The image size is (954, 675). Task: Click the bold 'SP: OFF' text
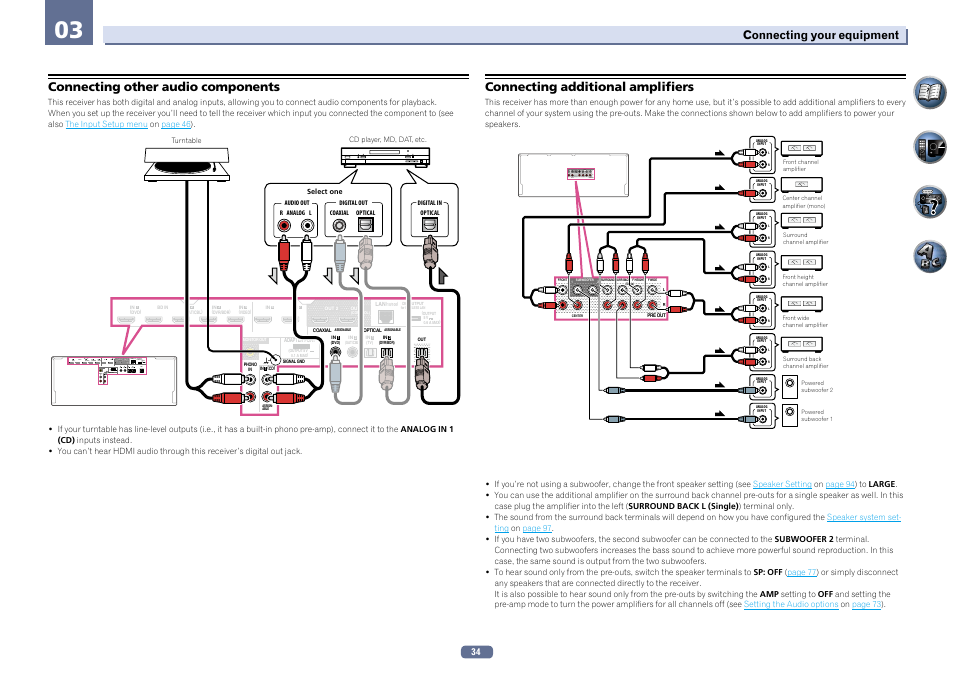[x=768, y=572]
